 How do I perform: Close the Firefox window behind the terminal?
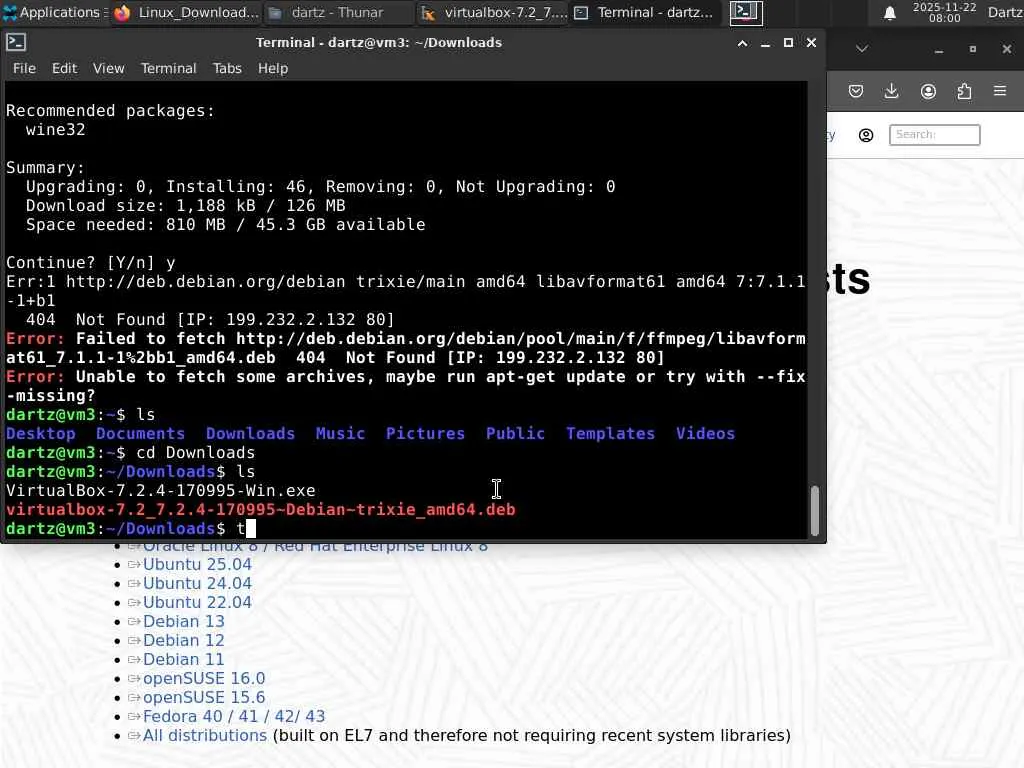[x=1006, y=50]
